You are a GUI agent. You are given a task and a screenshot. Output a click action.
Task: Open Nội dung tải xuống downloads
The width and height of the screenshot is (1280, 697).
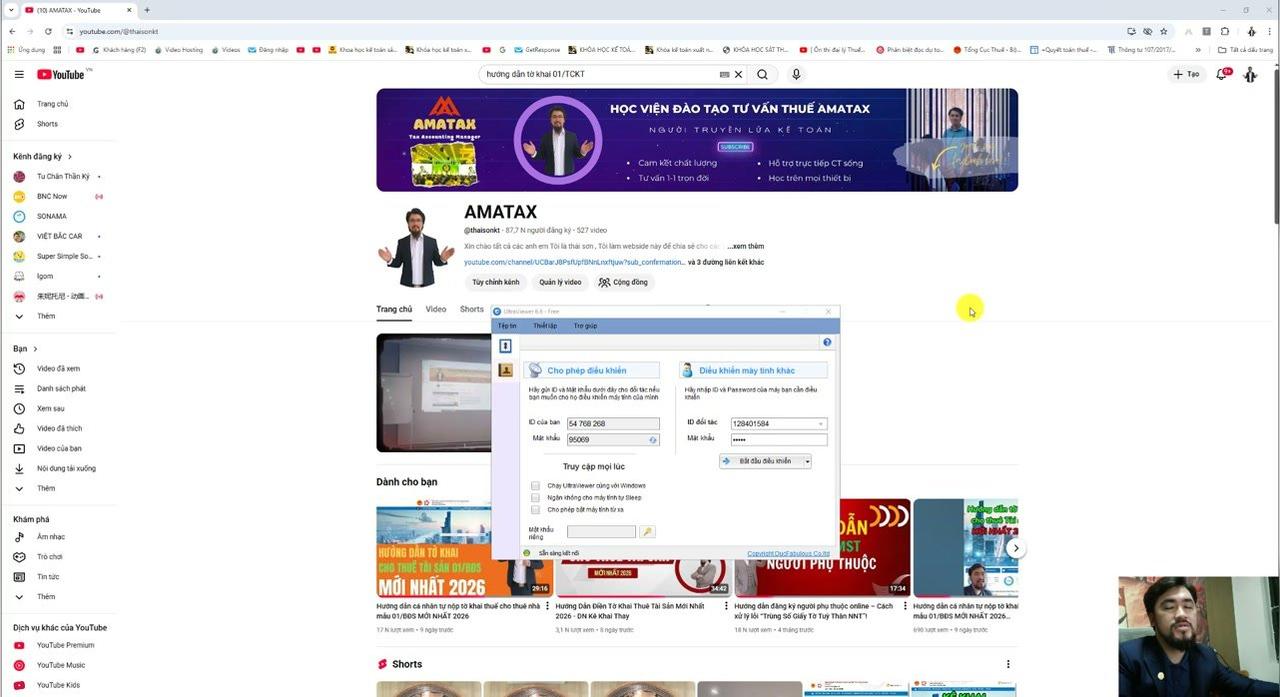[x=66, y=468]
